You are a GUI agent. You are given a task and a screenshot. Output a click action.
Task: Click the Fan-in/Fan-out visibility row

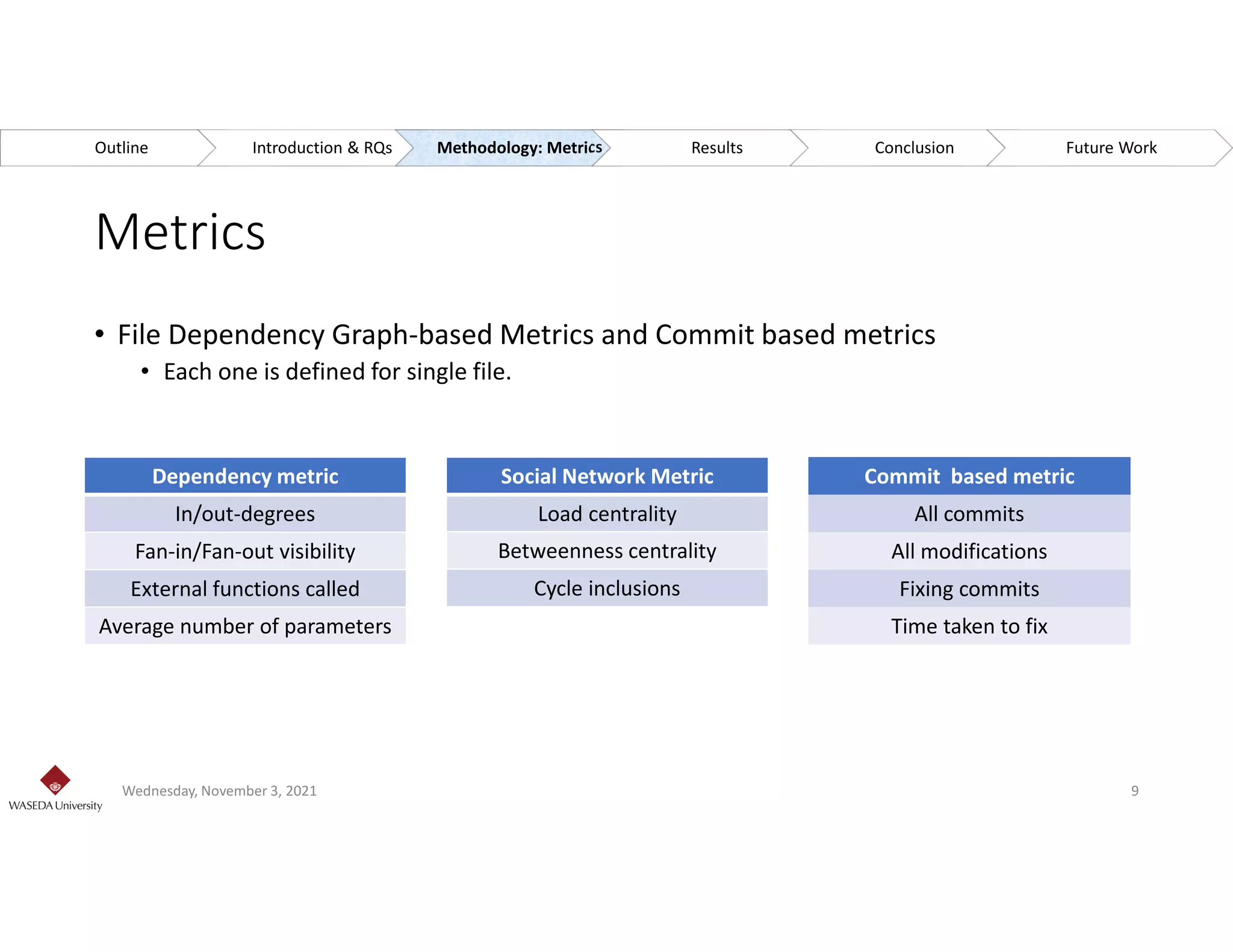245,551
